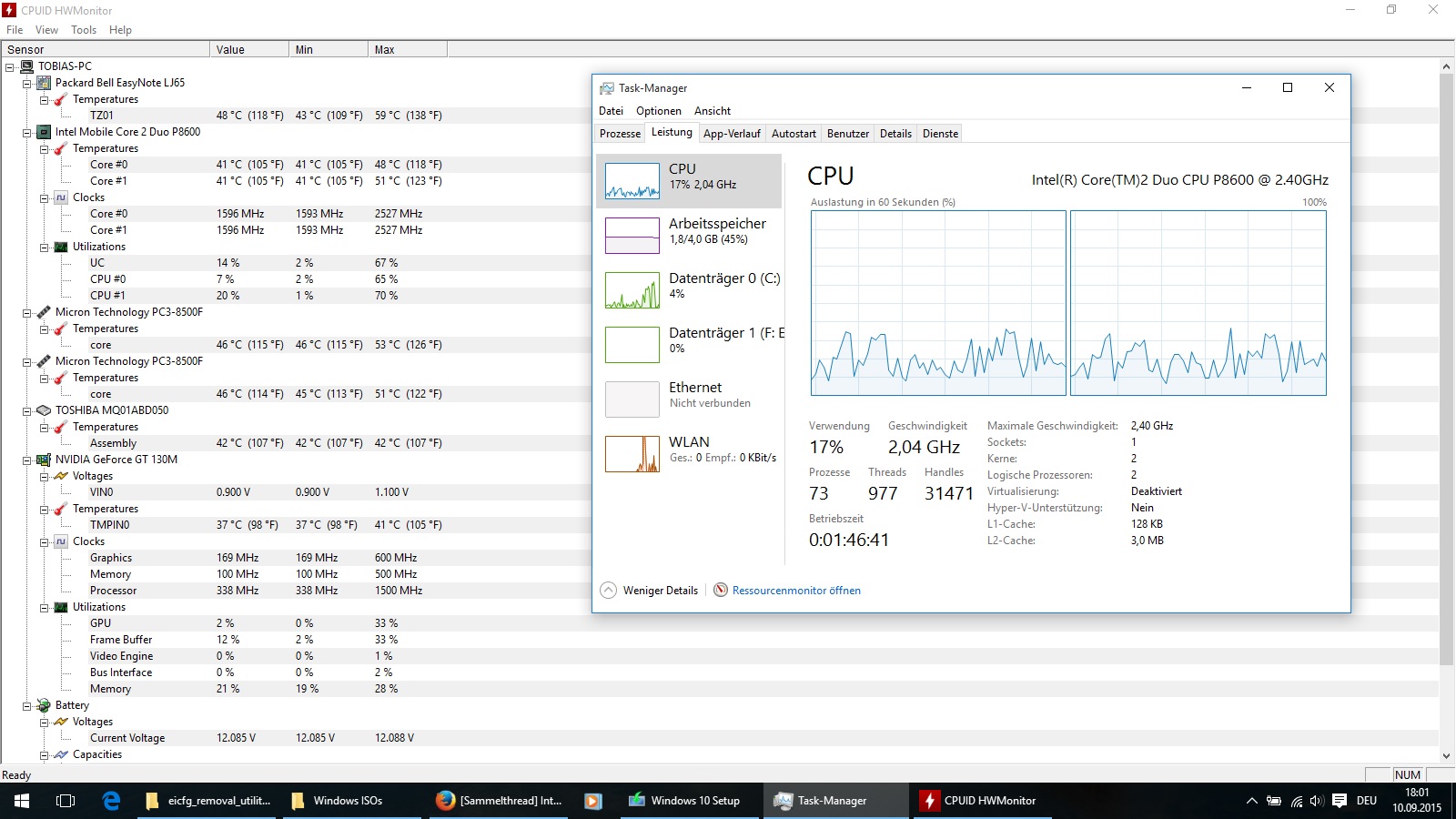Open Task View from the taskbar
Viewport: 1456px width, 819px height.
tap(66, 801)
